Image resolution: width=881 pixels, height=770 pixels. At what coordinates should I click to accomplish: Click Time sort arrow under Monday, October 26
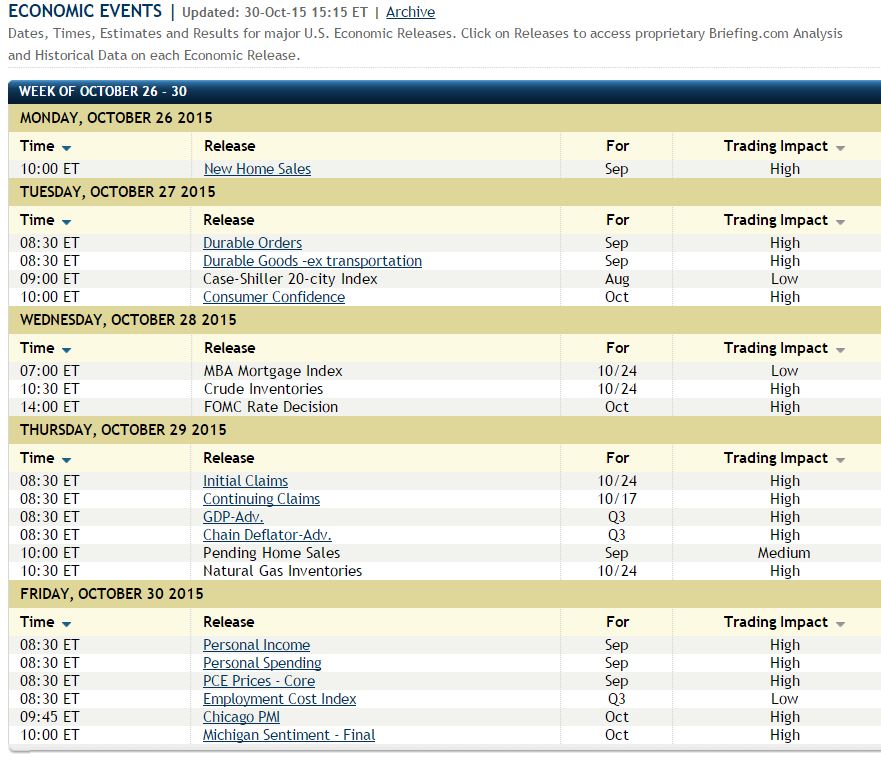[66, 148]
